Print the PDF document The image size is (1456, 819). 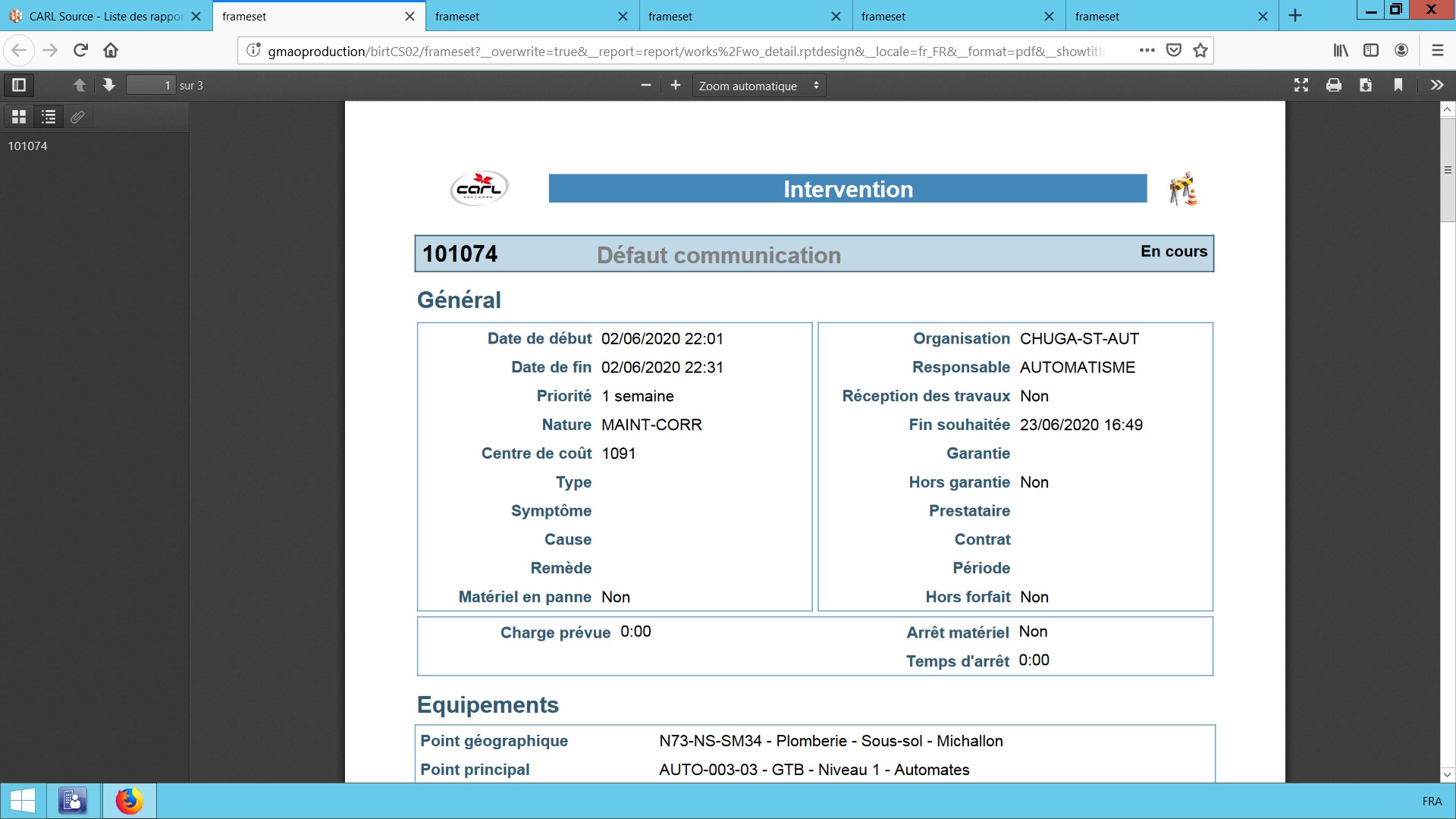1334,85
